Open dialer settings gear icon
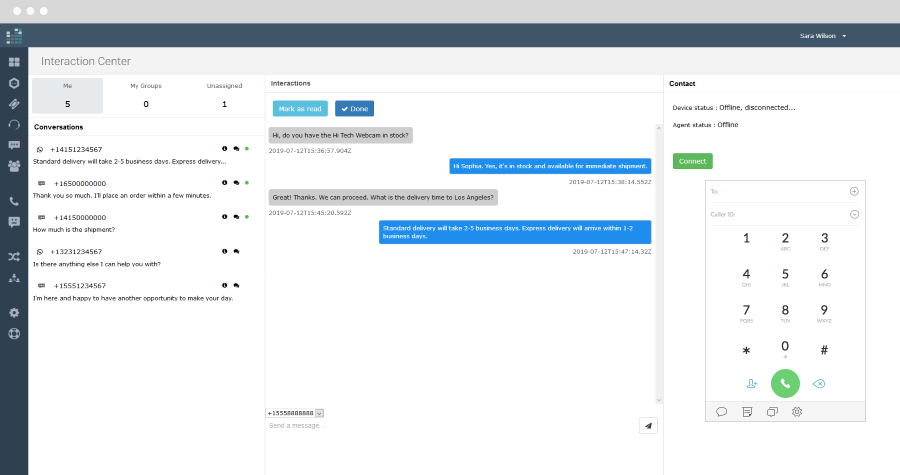900x475 pixels. [x=797, y=411]
